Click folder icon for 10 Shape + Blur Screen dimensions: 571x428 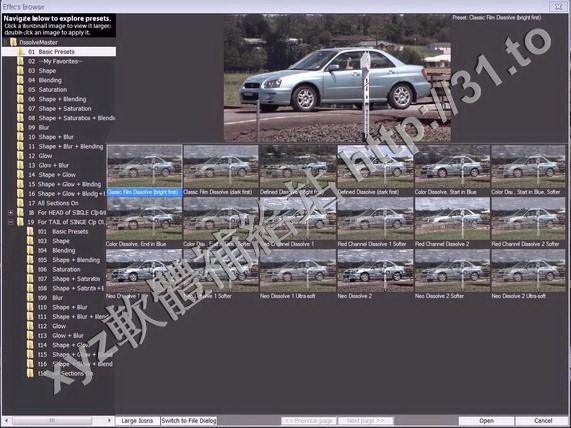coord(20,137)
